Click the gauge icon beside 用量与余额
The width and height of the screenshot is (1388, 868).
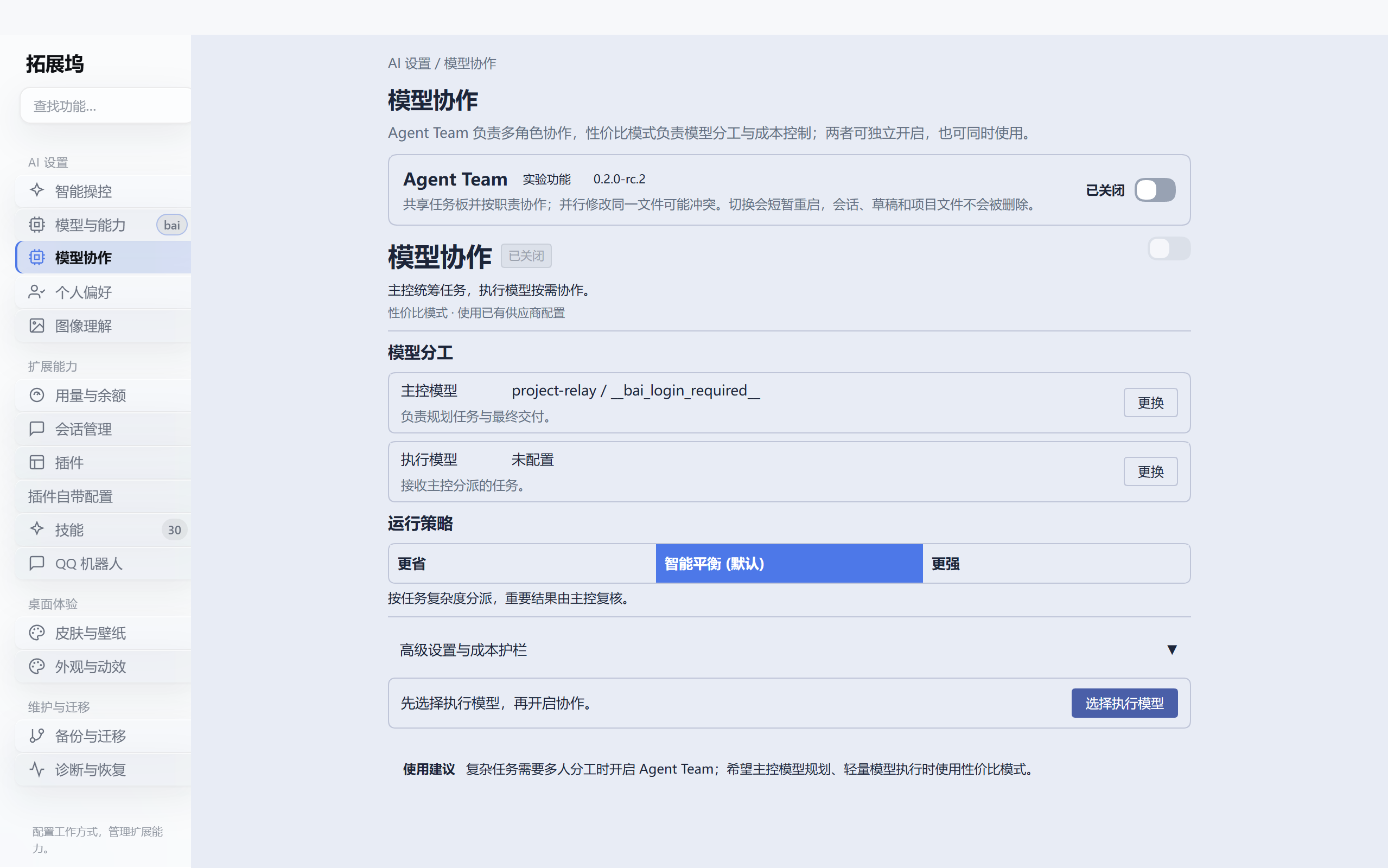37,395
